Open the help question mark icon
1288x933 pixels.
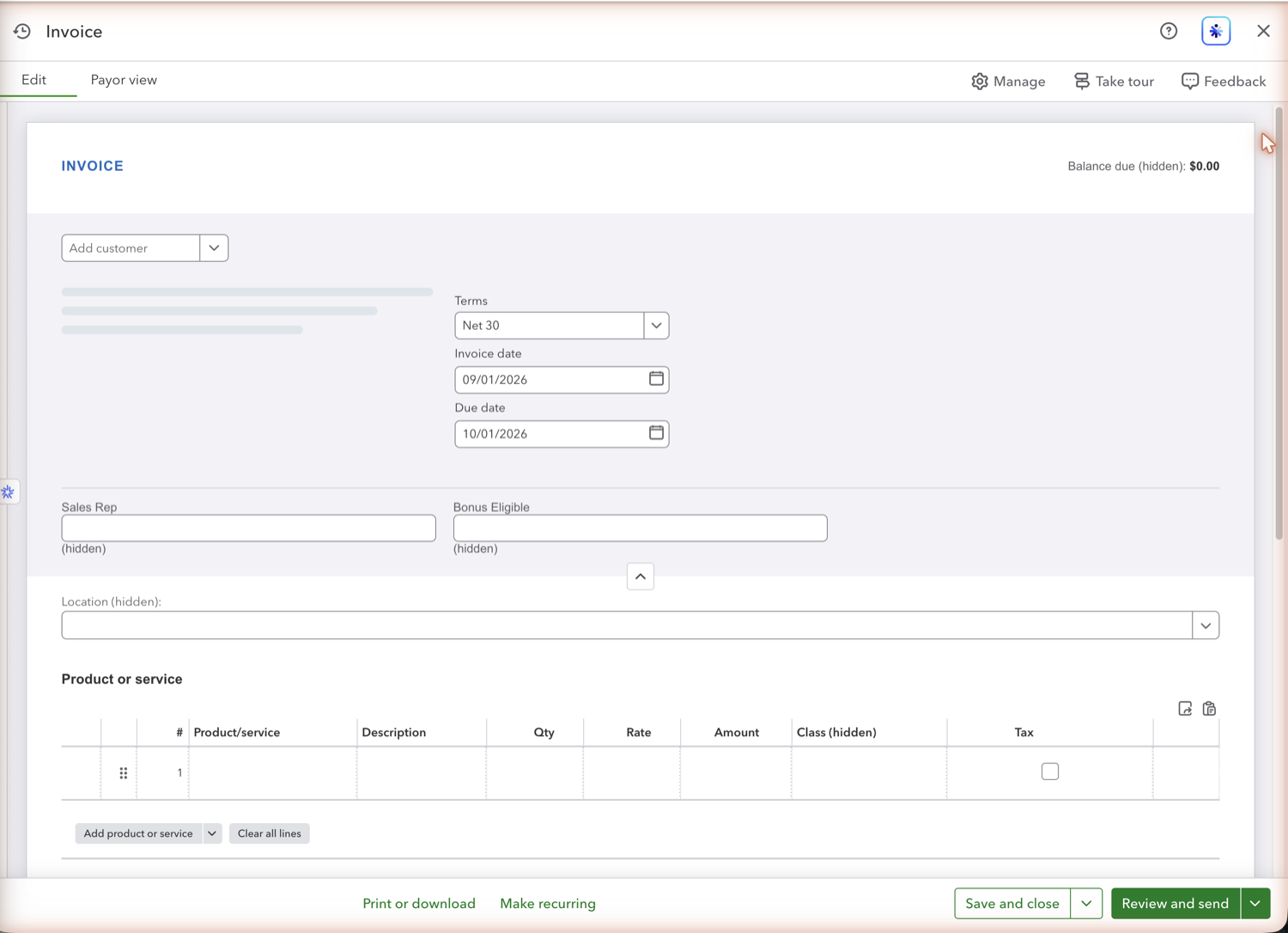[1169, 31]
